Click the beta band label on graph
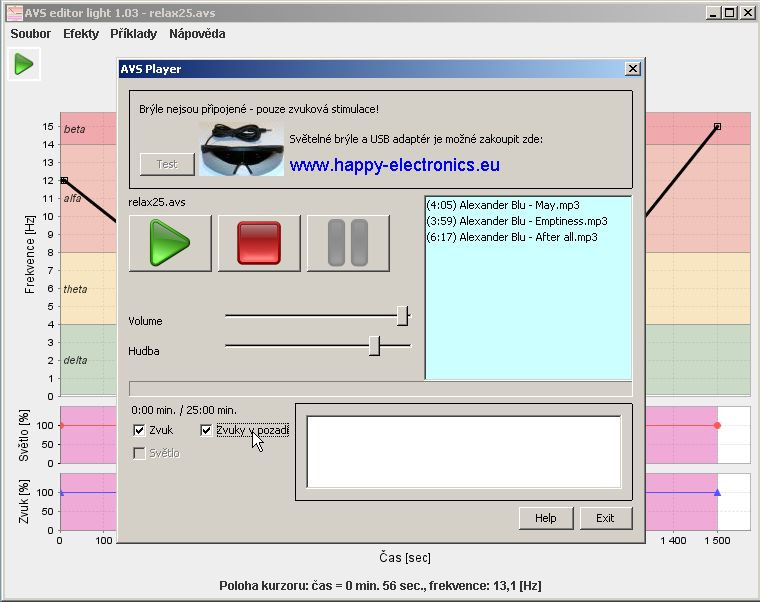This screenshot has height=602, width=760. tap(74, 129)
